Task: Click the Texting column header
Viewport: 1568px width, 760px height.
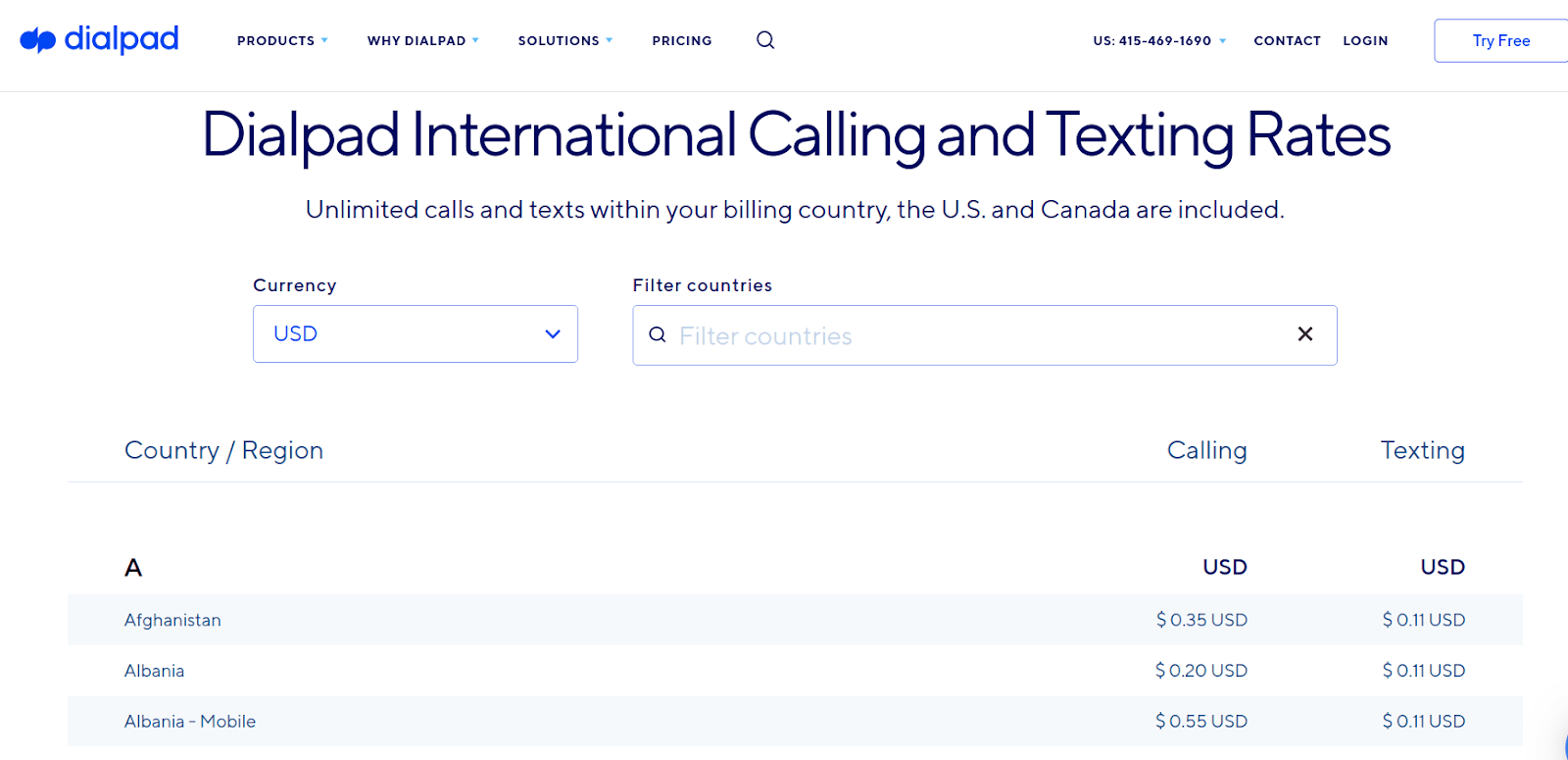Action: tap(1422, 450)
